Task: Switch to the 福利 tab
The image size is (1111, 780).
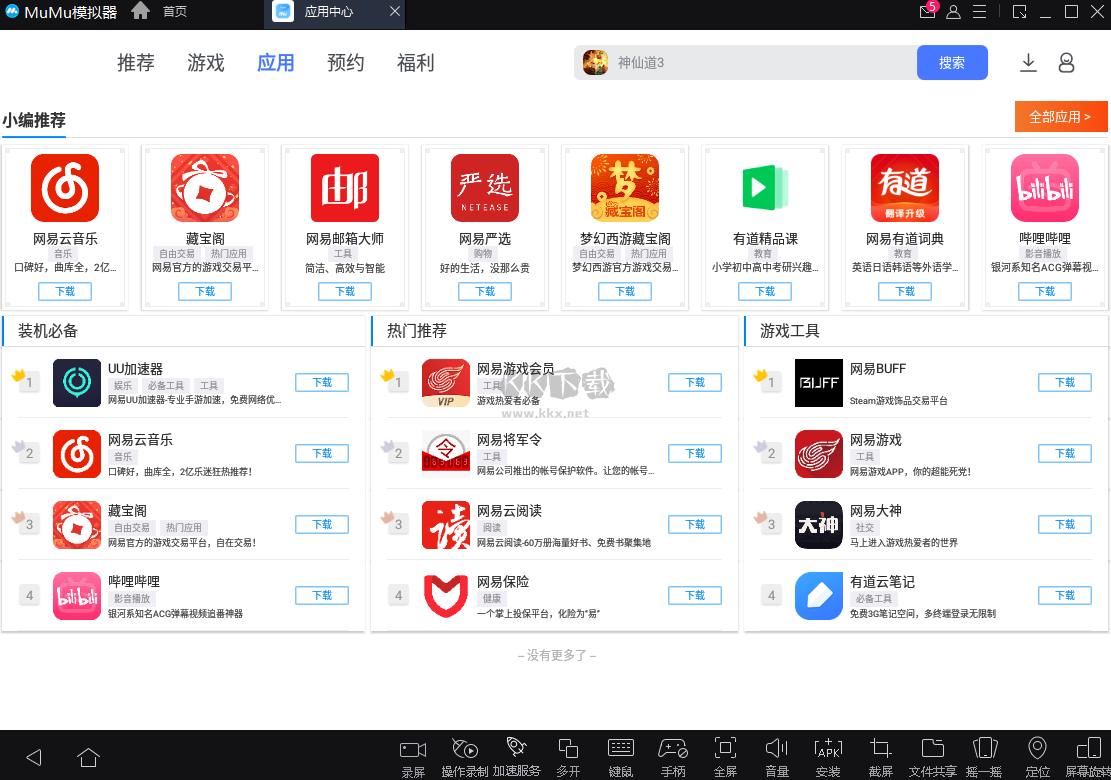Action: coord(415,62)
